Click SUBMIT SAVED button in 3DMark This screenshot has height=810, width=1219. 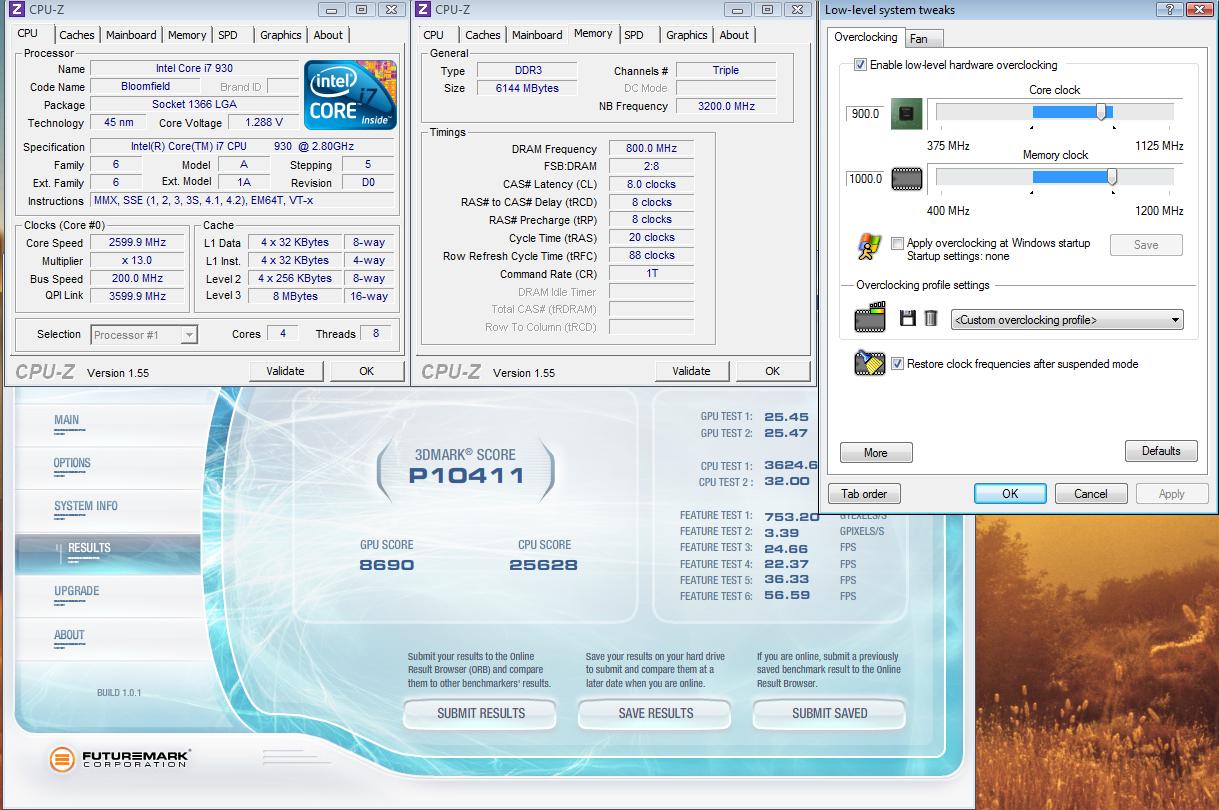pyautogui.click(x=830, y=714)
